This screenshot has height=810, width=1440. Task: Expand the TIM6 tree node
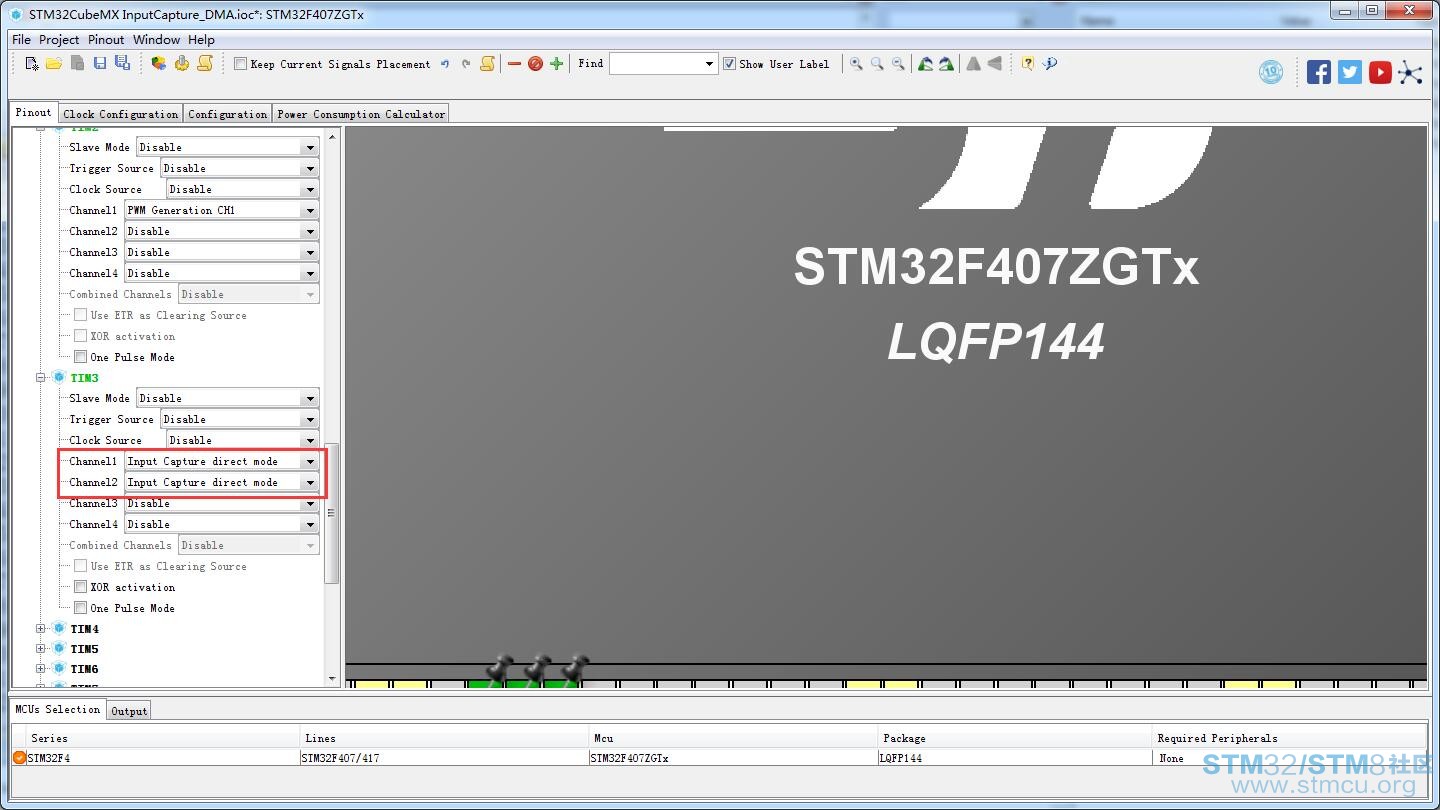[x=41, y=669]
